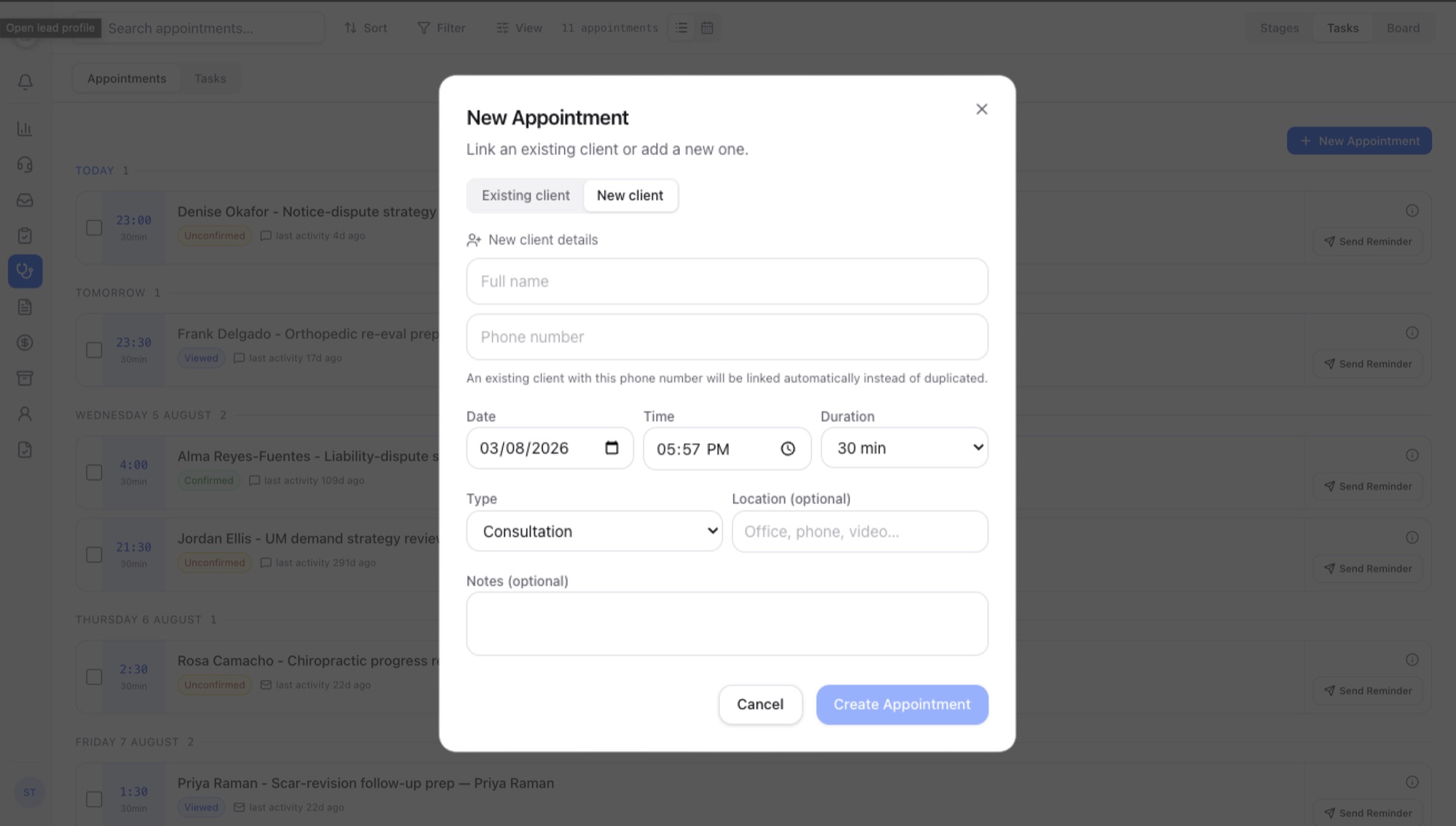The image size is (1456, 826).
Task: Show info for Priya Raman appointment
Action: point(1412,782)
